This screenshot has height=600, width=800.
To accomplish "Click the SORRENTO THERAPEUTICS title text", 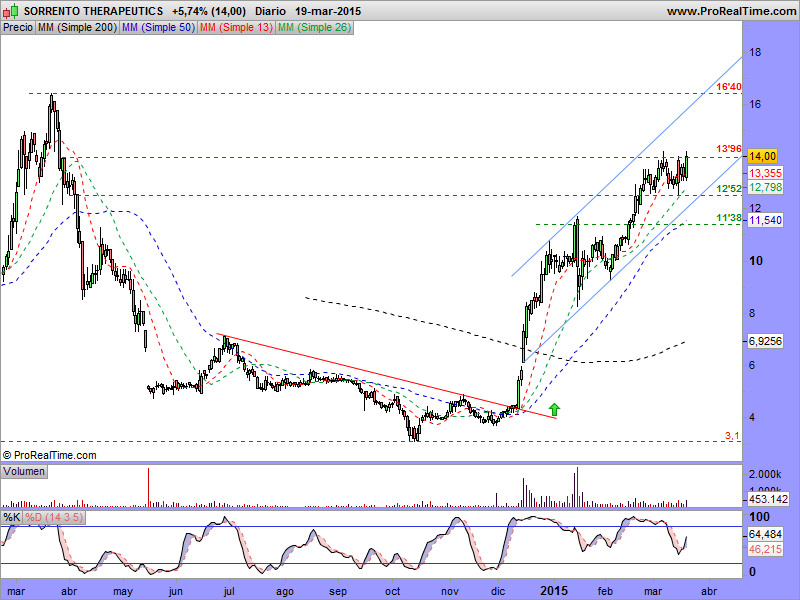I will coord(93,11).
